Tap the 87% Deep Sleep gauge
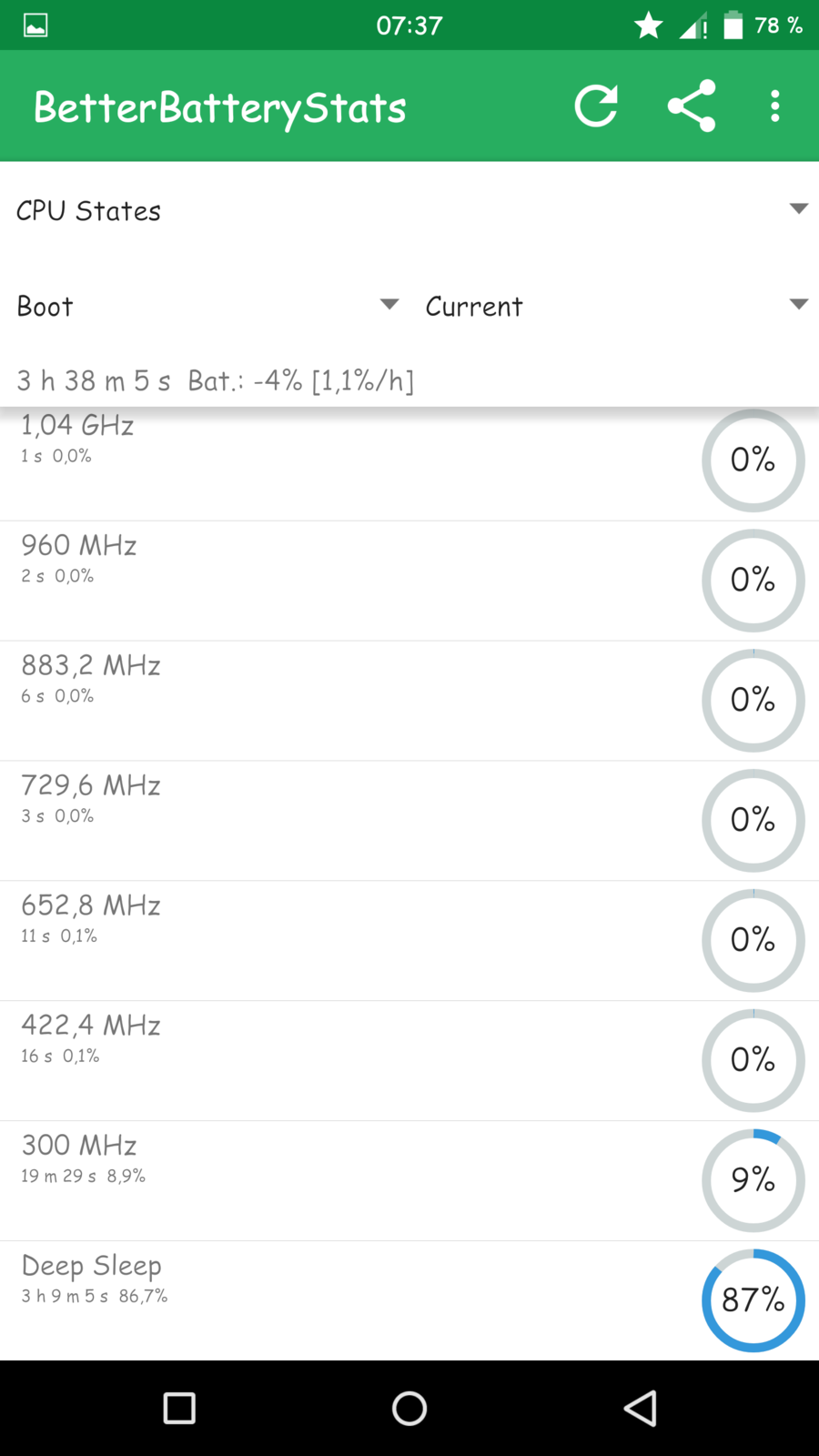This screenshot has height=1456, width=819. pyautogui.click(x=753, y=1300)
